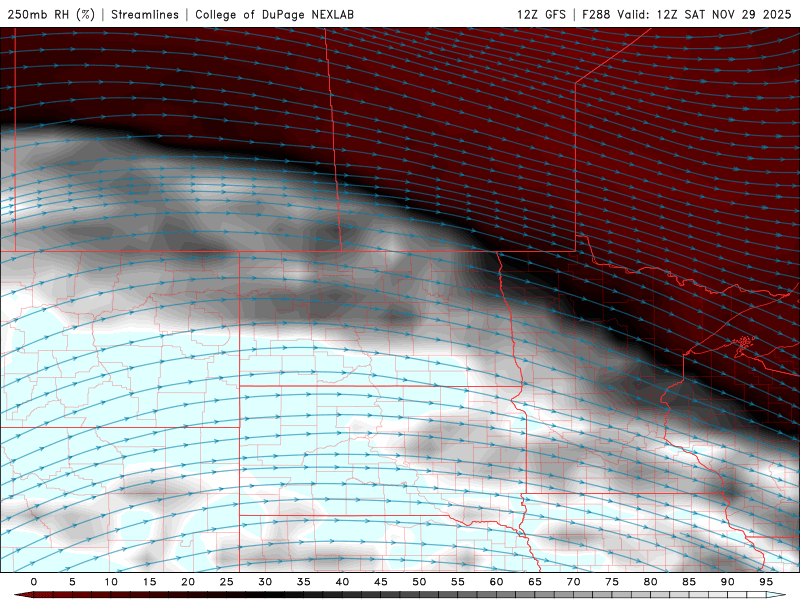Image resolution: width=800 pixels, height=600 pixels.
Task: Click the colorbar label "50"
Action: point(419,582)
